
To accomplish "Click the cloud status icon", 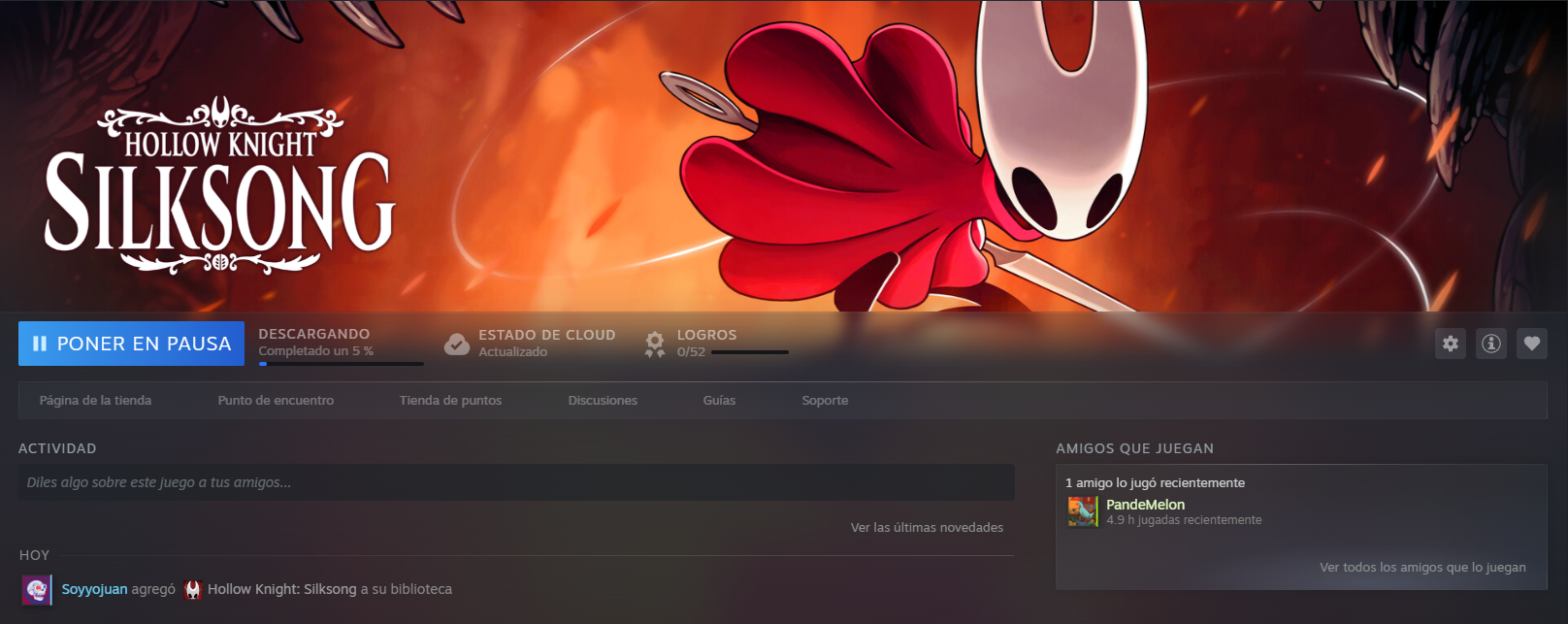I will 457,344.
